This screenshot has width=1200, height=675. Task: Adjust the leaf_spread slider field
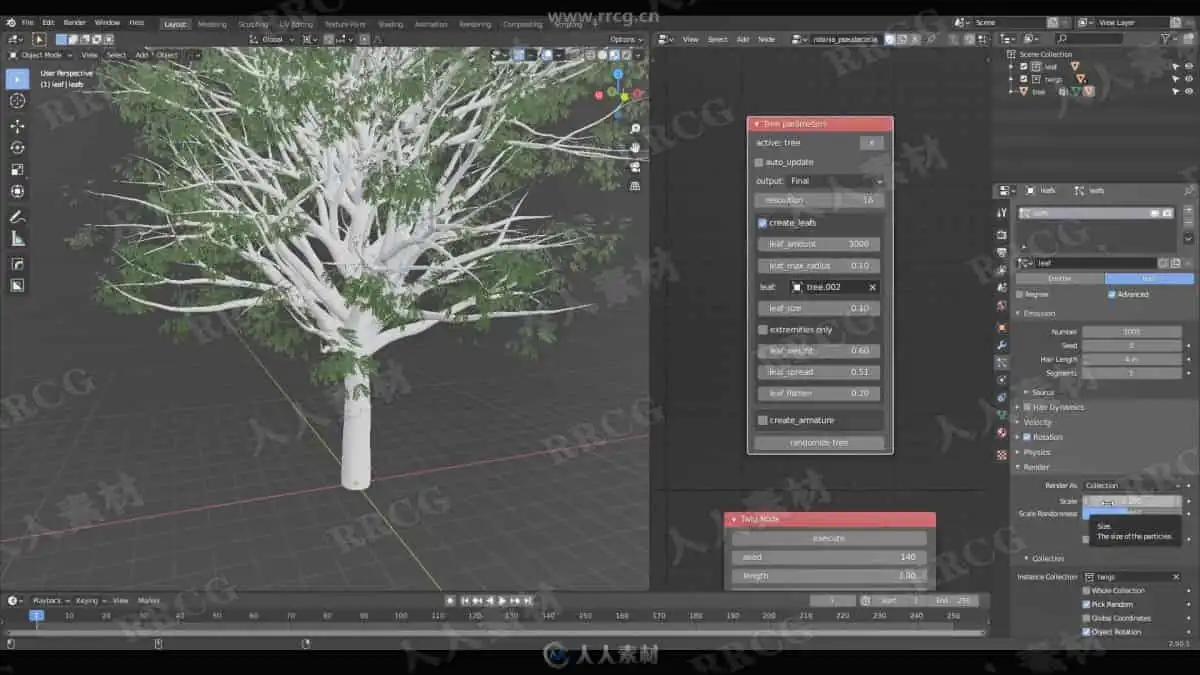tap(819, 372)
